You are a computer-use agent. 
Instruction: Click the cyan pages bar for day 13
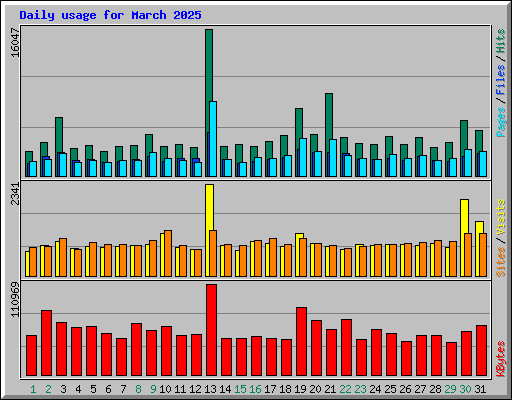pyautogui.click(x=213, y=139)
